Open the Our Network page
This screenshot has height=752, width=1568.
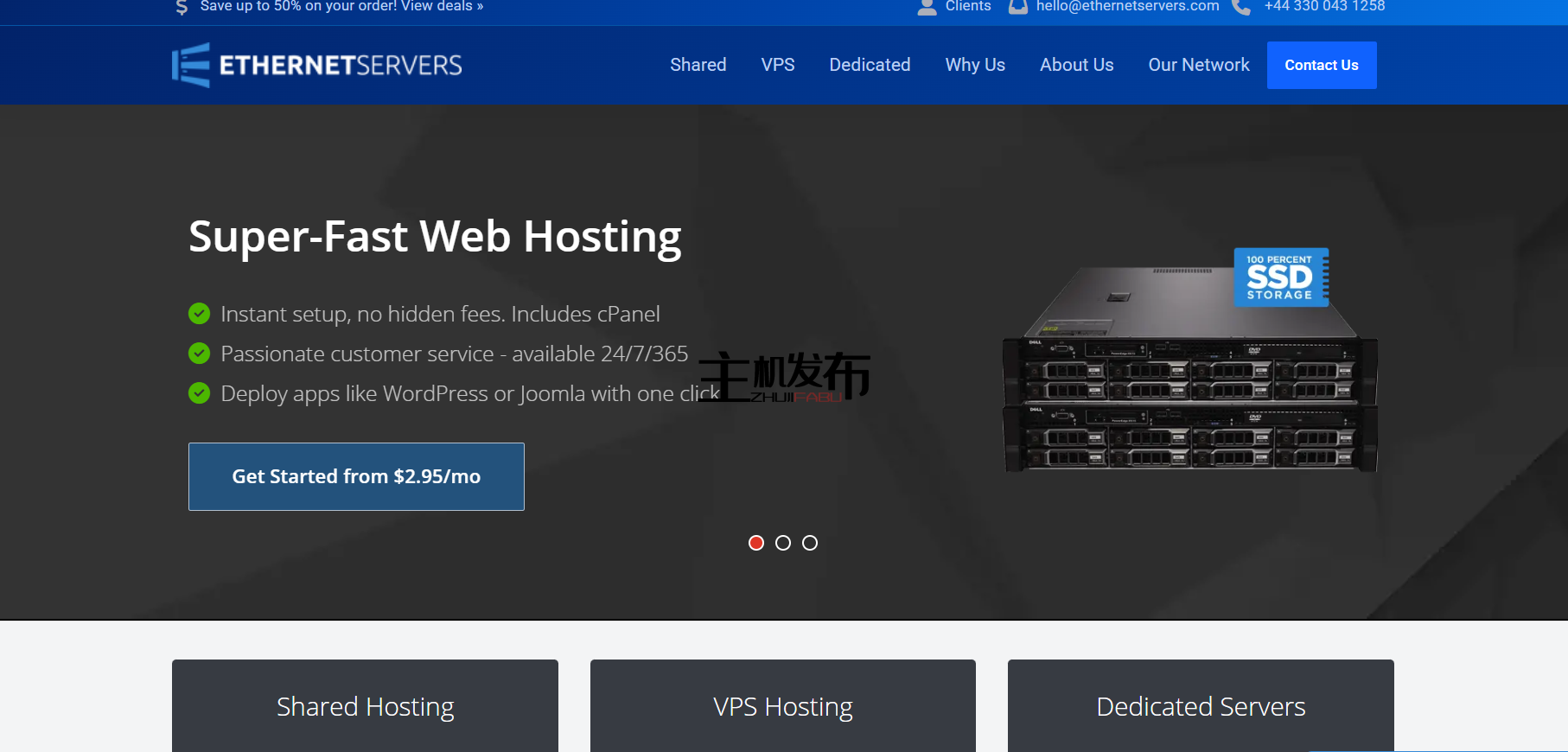click(x=1198, y=65)
